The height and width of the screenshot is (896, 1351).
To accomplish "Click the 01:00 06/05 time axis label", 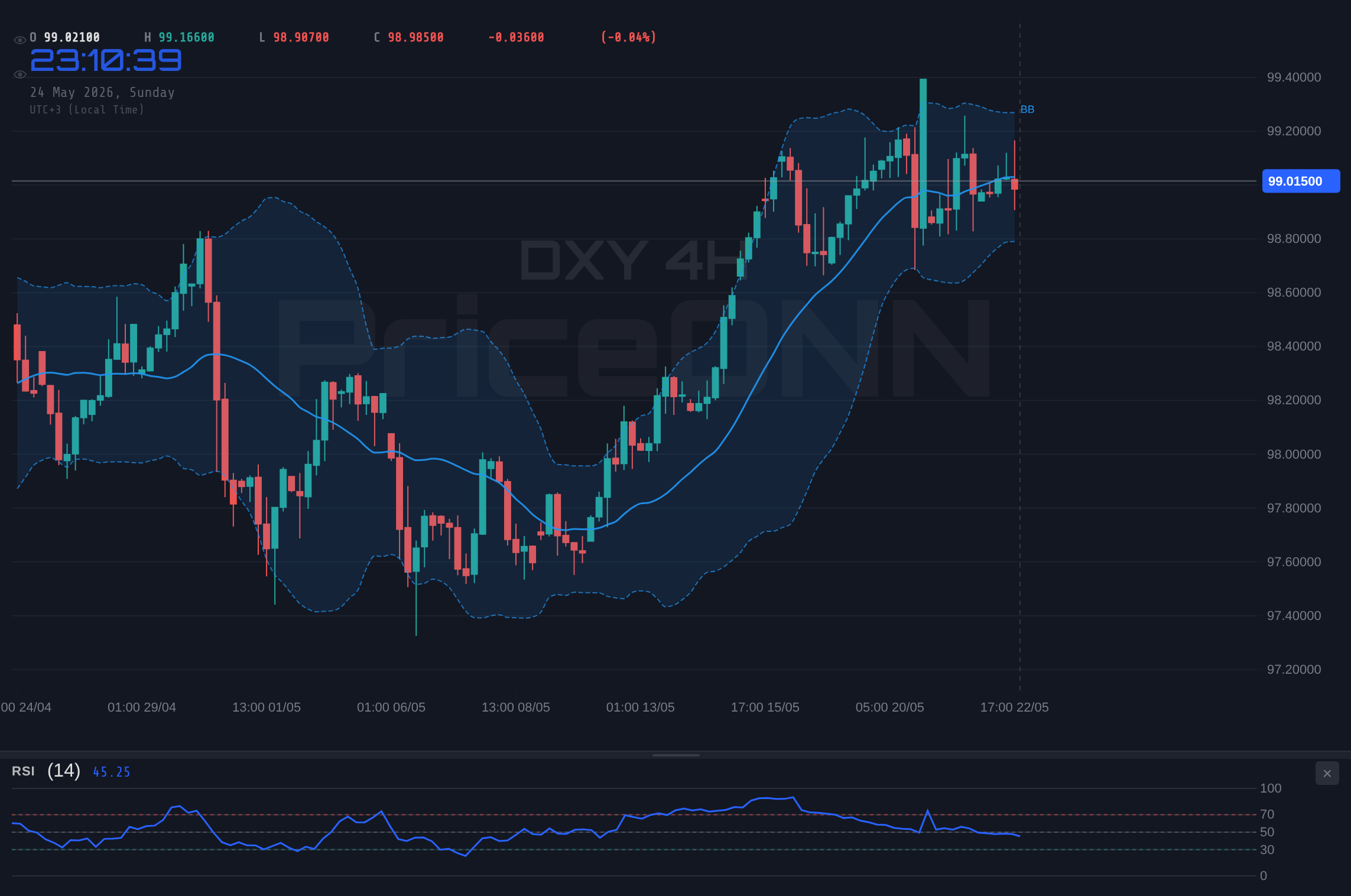I will pos(391,707).
